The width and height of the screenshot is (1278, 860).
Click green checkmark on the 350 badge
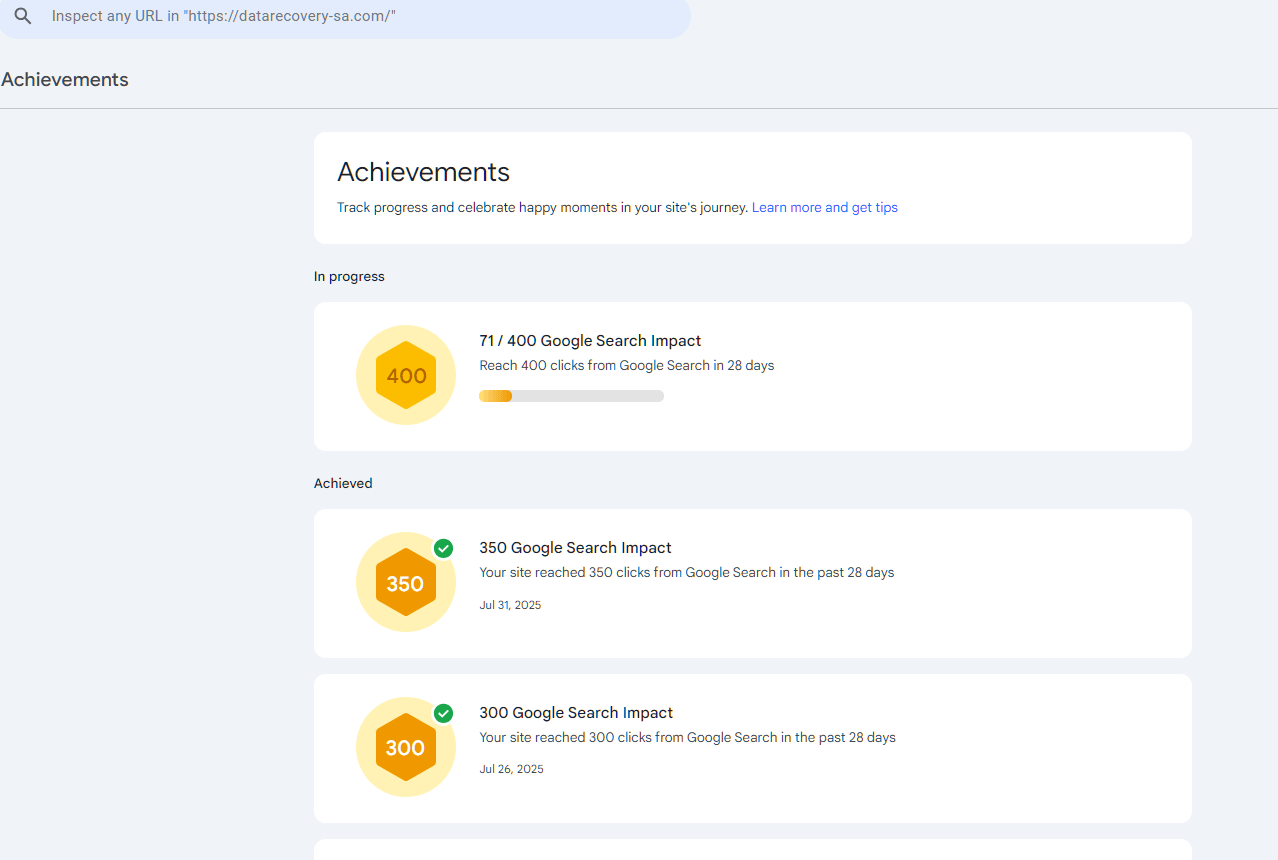[x=444, y=548]
